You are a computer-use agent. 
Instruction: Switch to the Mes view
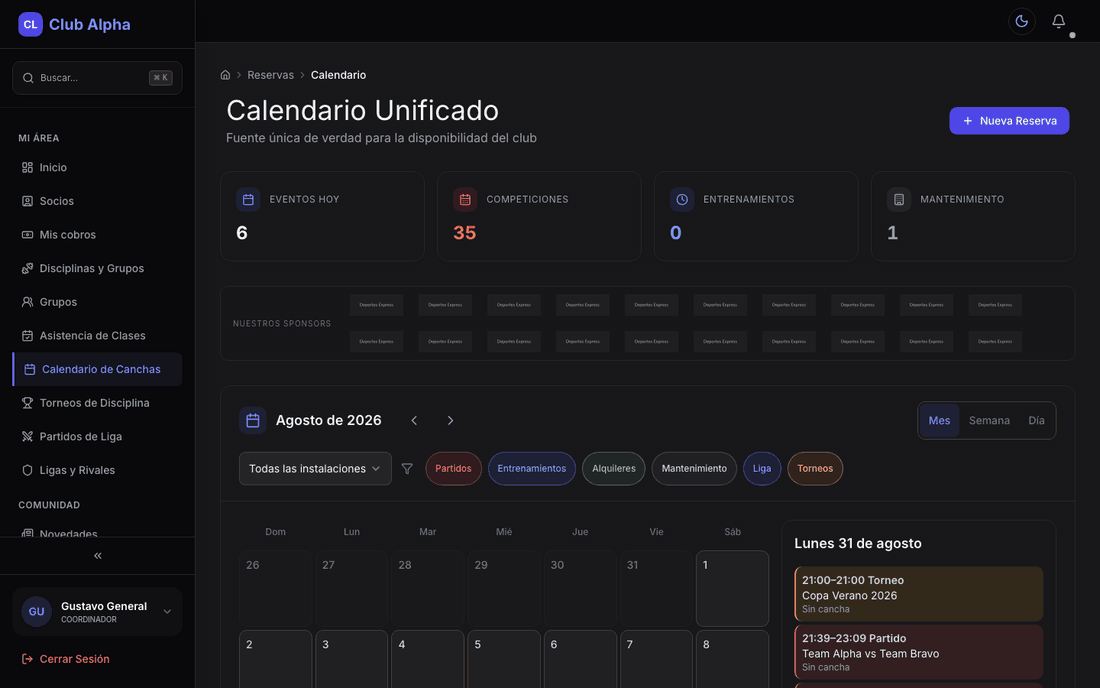pos(939,421)
